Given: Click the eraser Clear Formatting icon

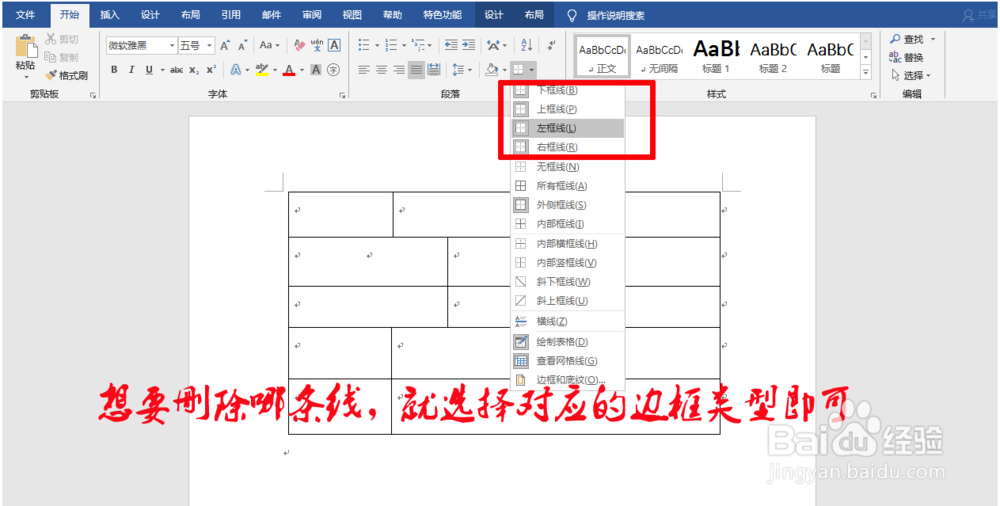Looking at the screenshot, I should (x=299, y=45).
